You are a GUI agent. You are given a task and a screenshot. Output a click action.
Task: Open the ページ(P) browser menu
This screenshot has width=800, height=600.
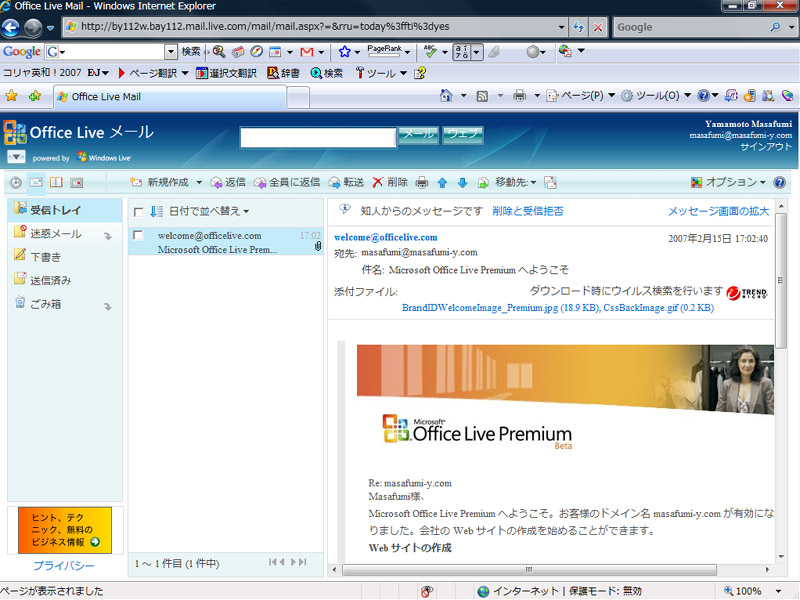point(581,95)
